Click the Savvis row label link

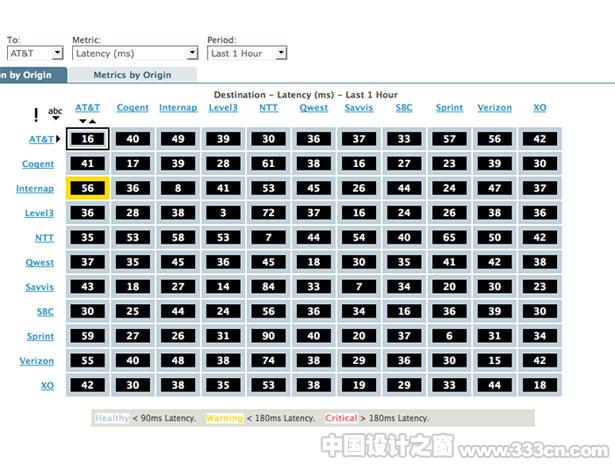[x=40, y=287]
